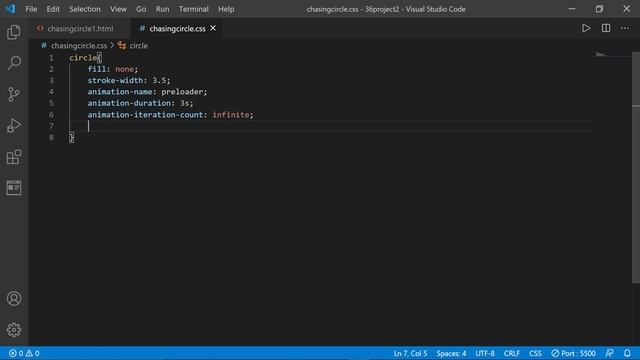Image resolution: width=640 pixels, height=360 pixels.
Task: Change end of line sequence CRLF
Action: [x=512, y=353]
